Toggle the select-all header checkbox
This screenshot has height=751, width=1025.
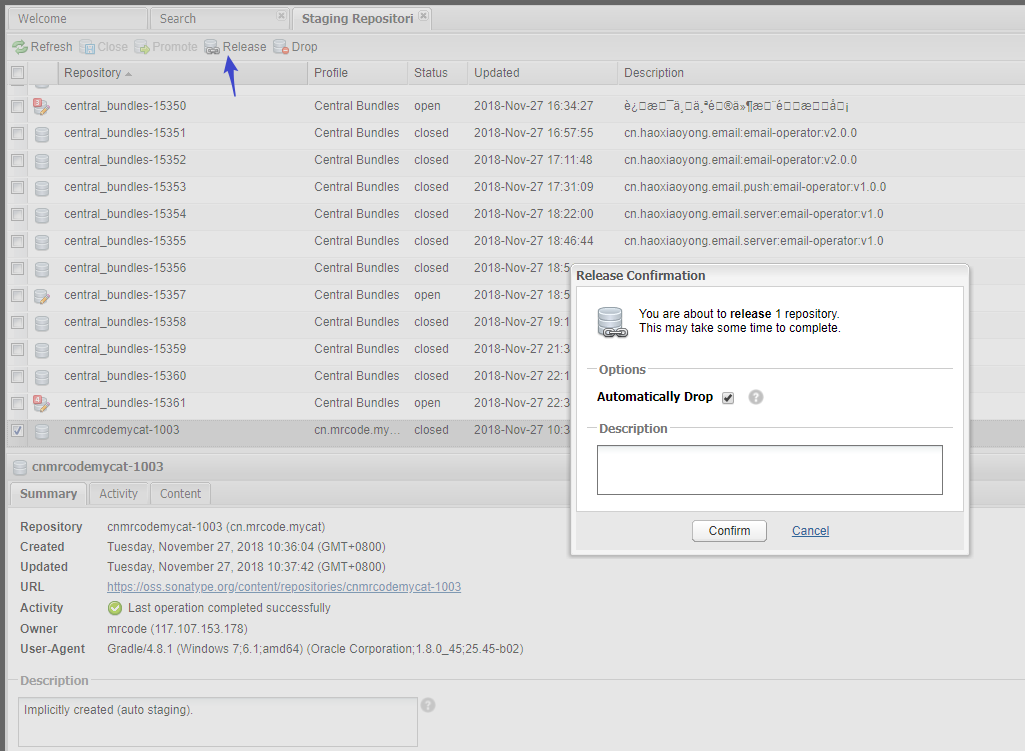pyautogui.click(x=17, y=73)
